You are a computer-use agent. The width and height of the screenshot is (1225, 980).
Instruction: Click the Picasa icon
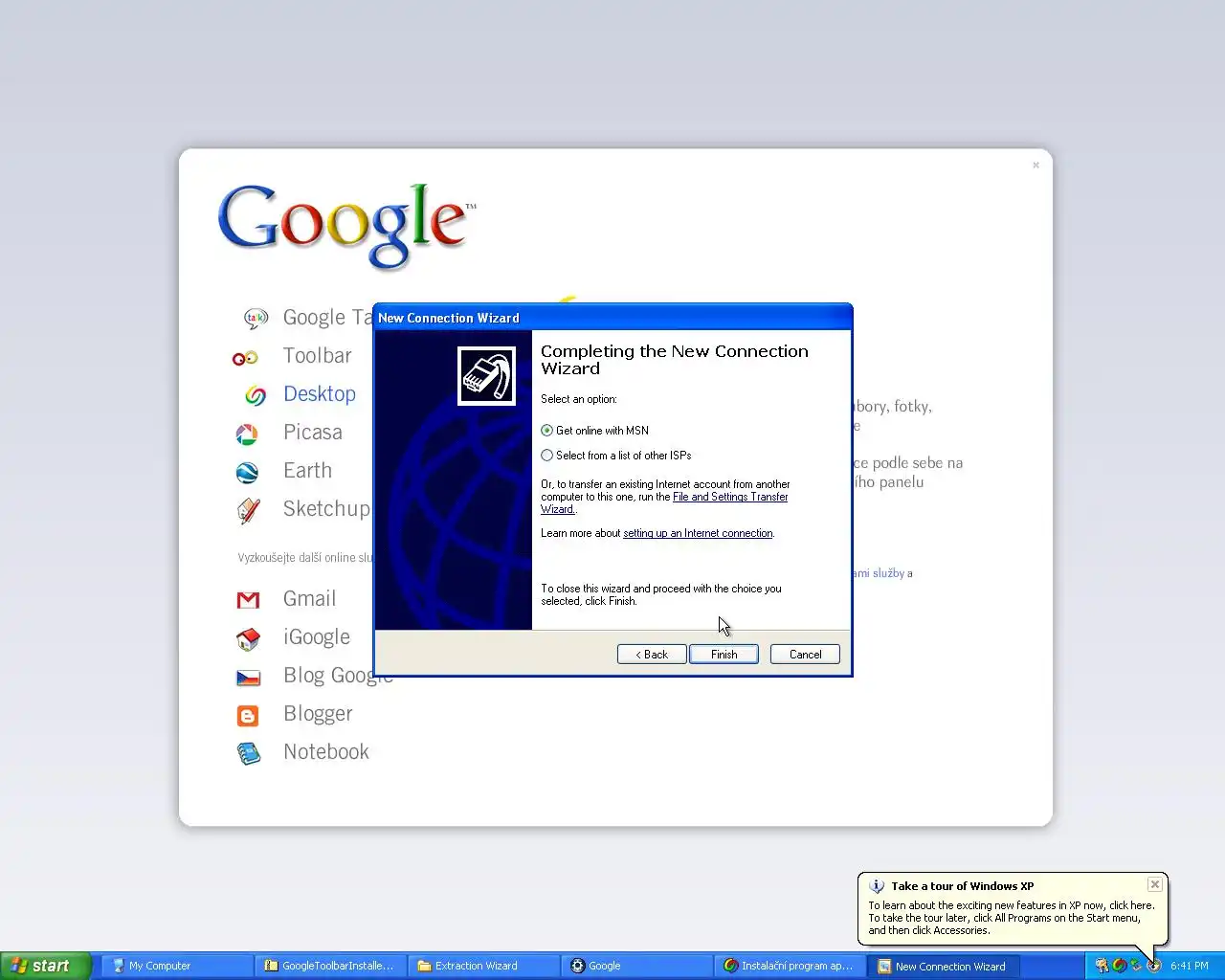click(247, 434)
